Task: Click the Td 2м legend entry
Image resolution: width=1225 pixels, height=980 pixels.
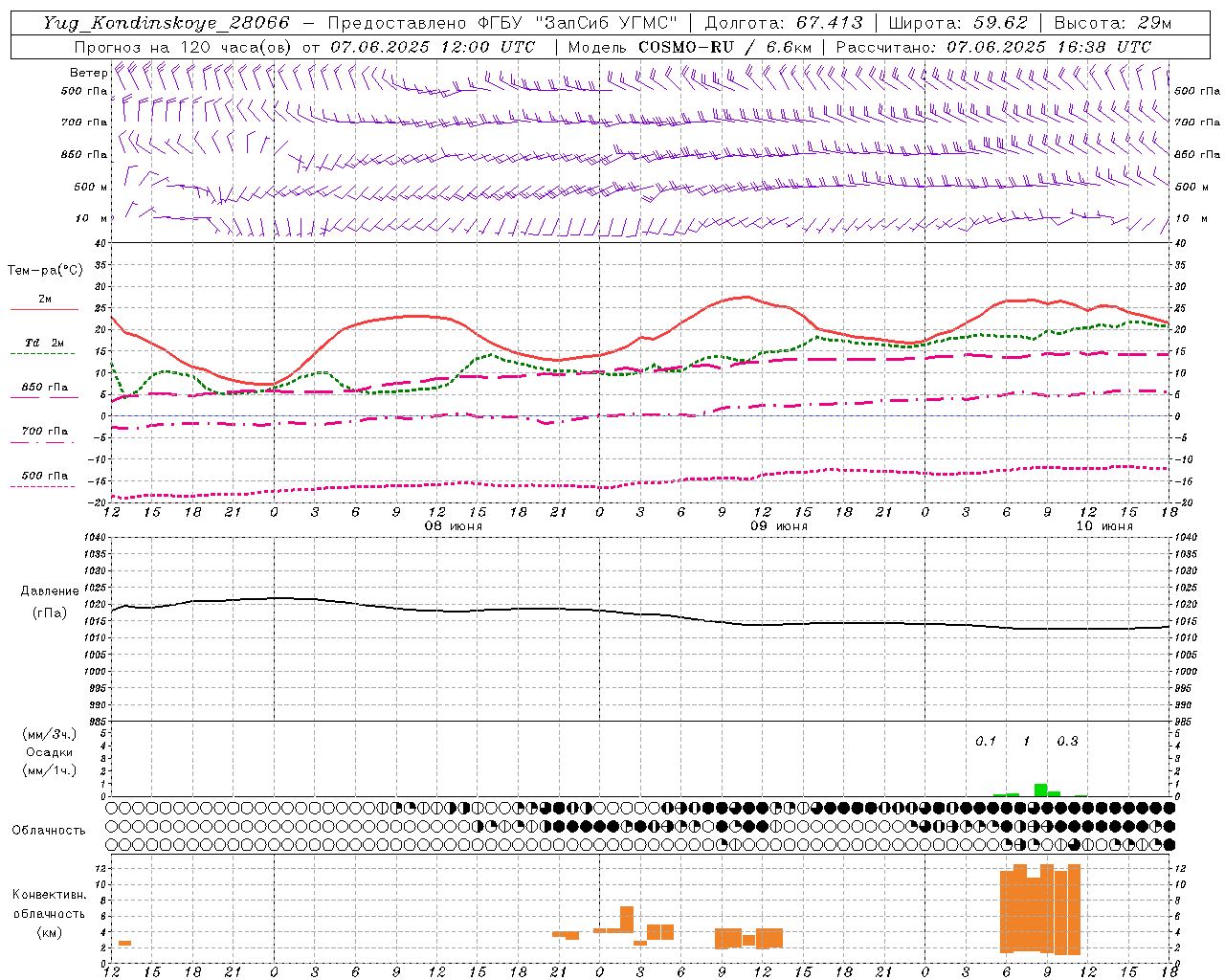Action: point(45,343)
